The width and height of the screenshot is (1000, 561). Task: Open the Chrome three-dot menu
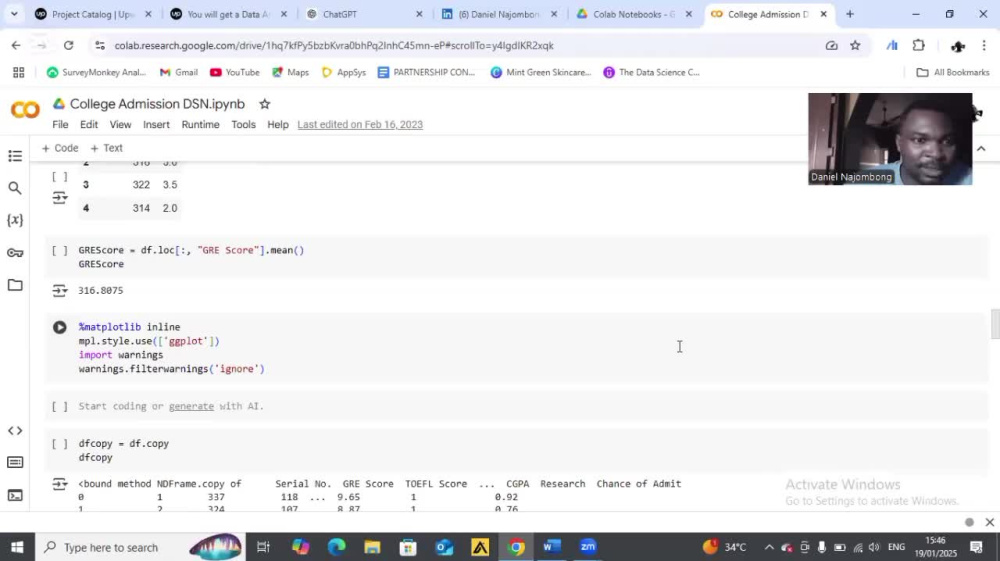984,45
